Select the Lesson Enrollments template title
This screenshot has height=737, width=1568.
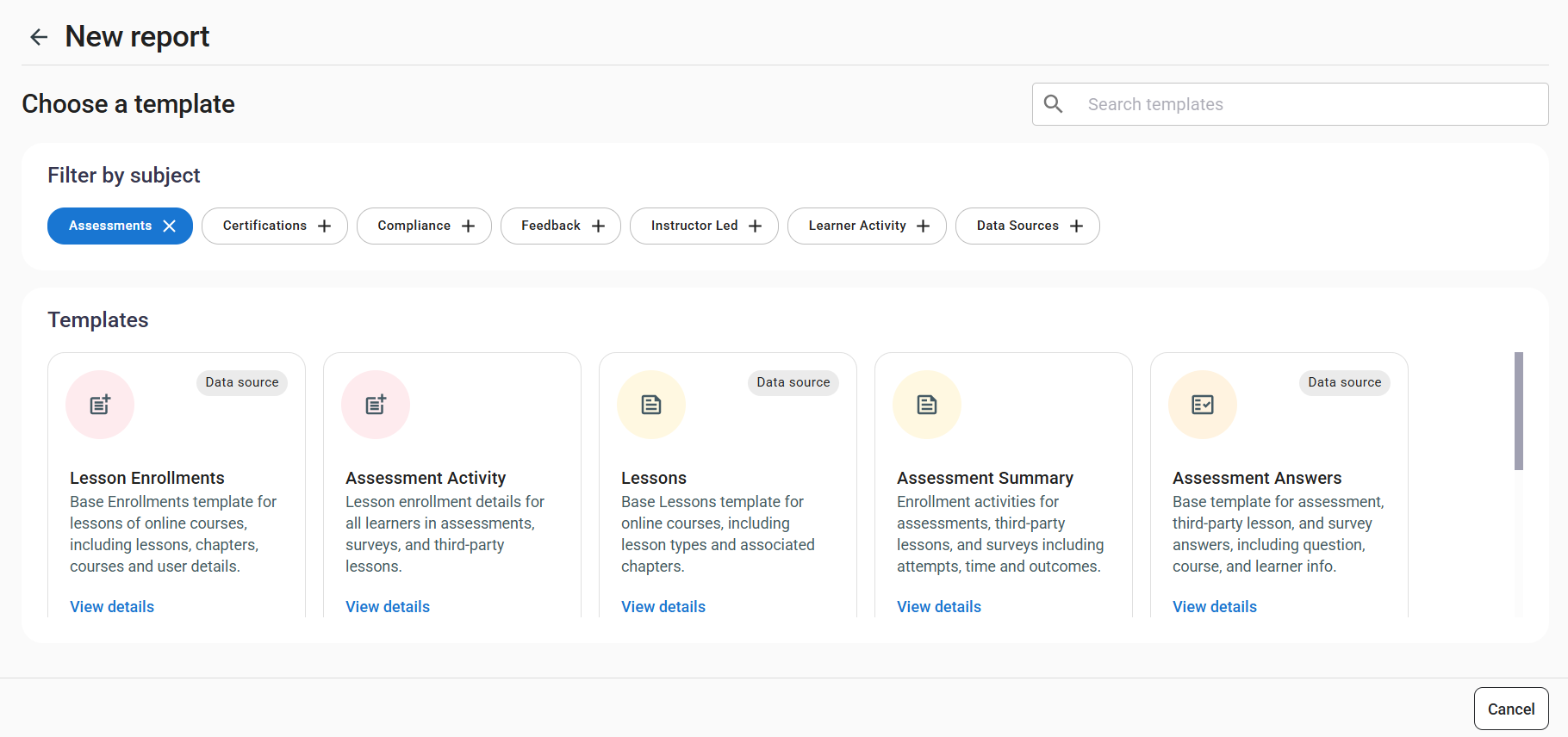click(147, 478)
